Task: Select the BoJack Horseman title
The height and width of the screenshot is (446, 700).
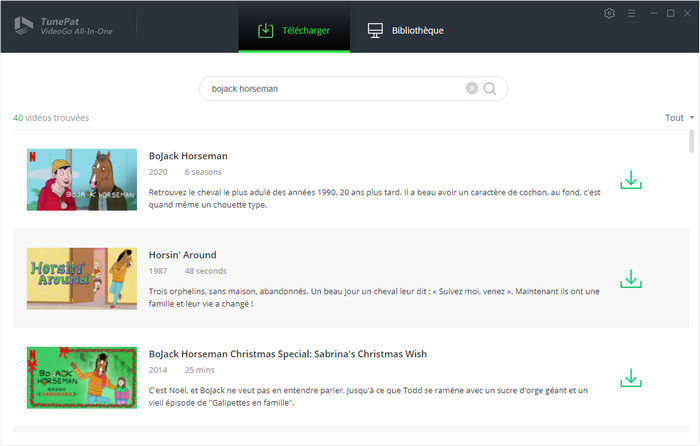Action: click(x=188, y=156)
